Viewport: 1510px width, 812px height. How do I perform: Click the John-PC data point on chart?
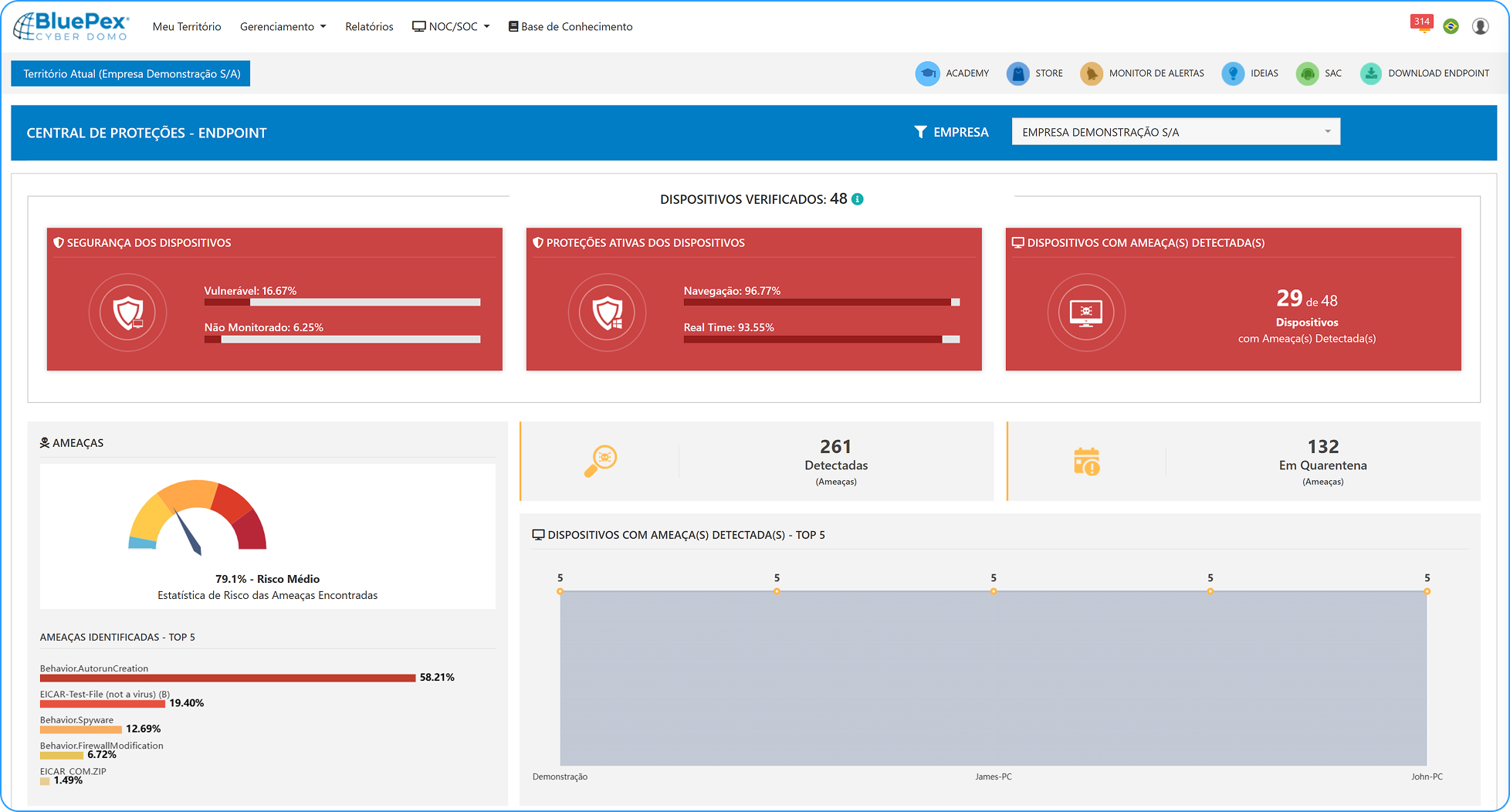tap(1427, 591)
